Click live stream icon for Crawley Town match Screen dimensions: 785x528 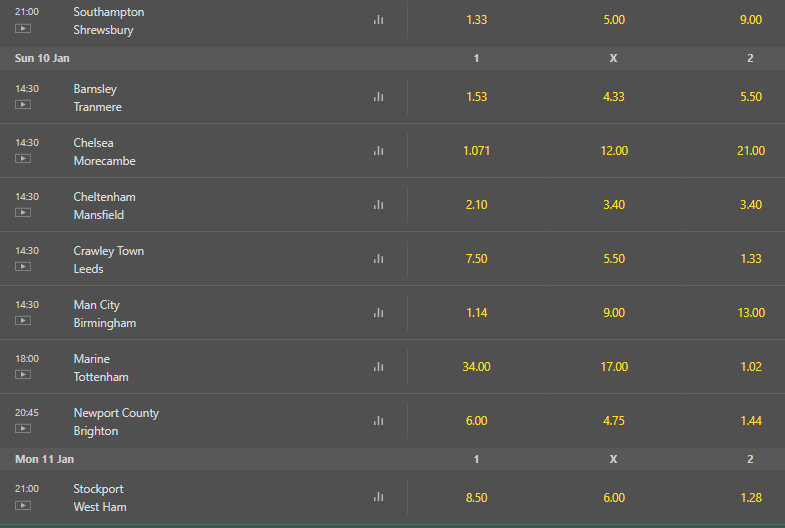(x=23, y=267)
